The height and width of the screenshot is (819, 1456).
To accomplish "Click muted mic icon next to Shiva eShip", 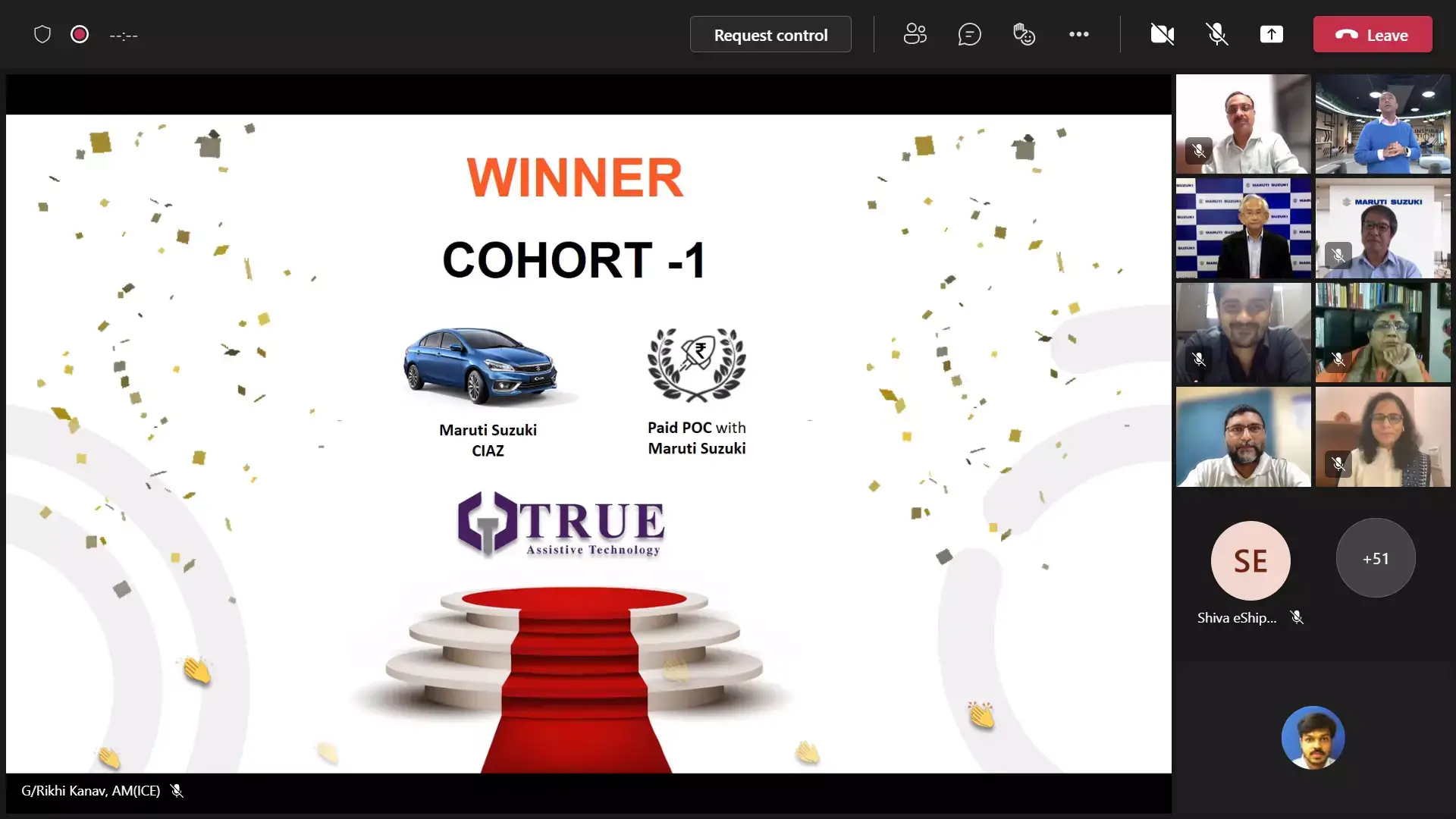I will [1297, 618].
